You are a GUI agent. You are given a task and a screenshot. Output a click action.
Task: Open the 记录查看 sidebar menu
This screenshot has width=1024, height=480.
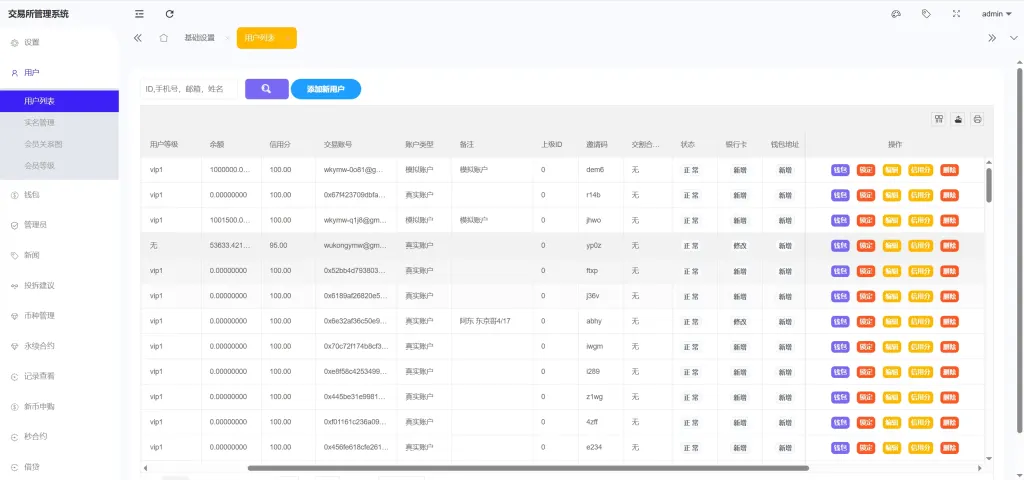pyautogui.click(x=59, y=376)
